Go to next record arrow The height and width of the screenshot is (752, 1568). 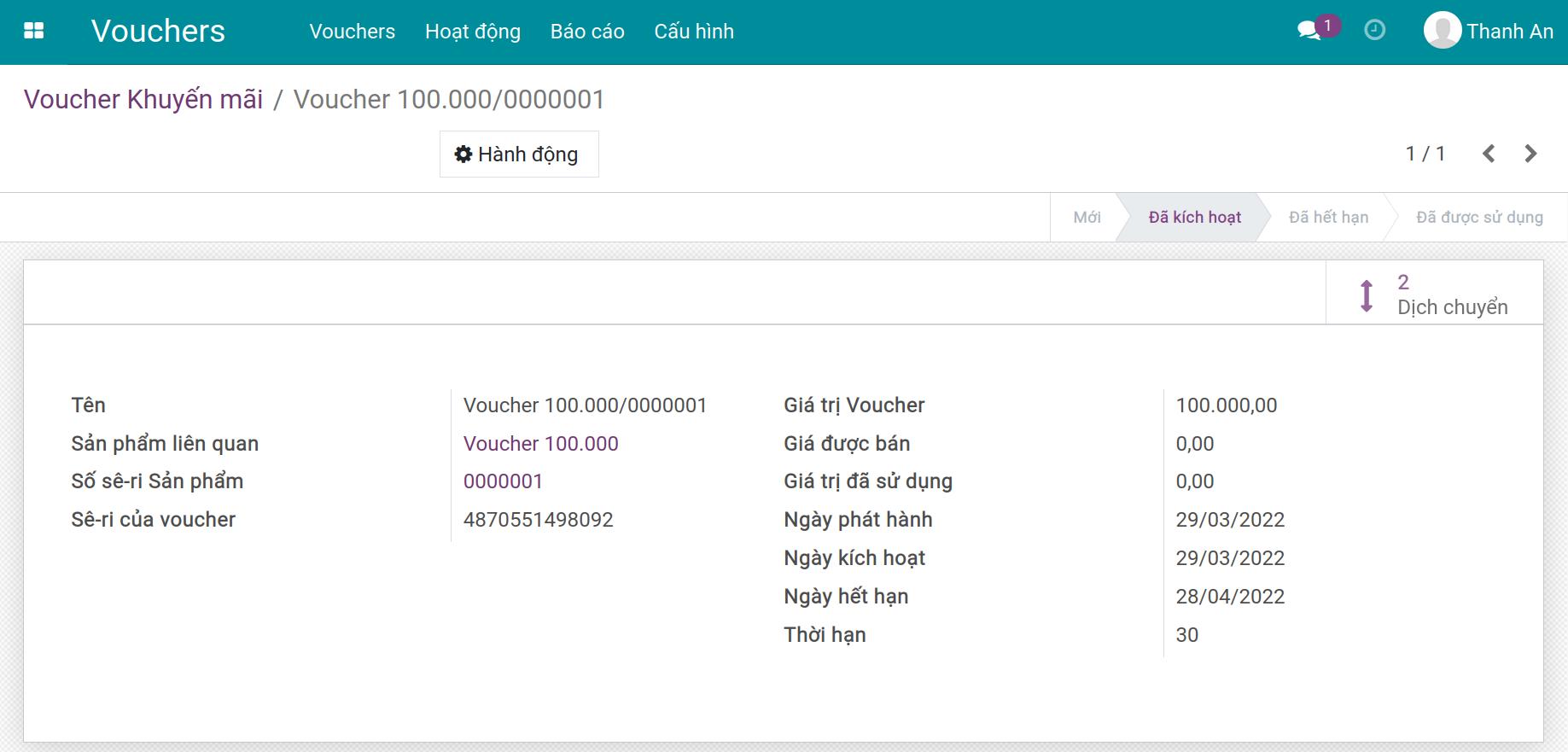(1530, 154)
